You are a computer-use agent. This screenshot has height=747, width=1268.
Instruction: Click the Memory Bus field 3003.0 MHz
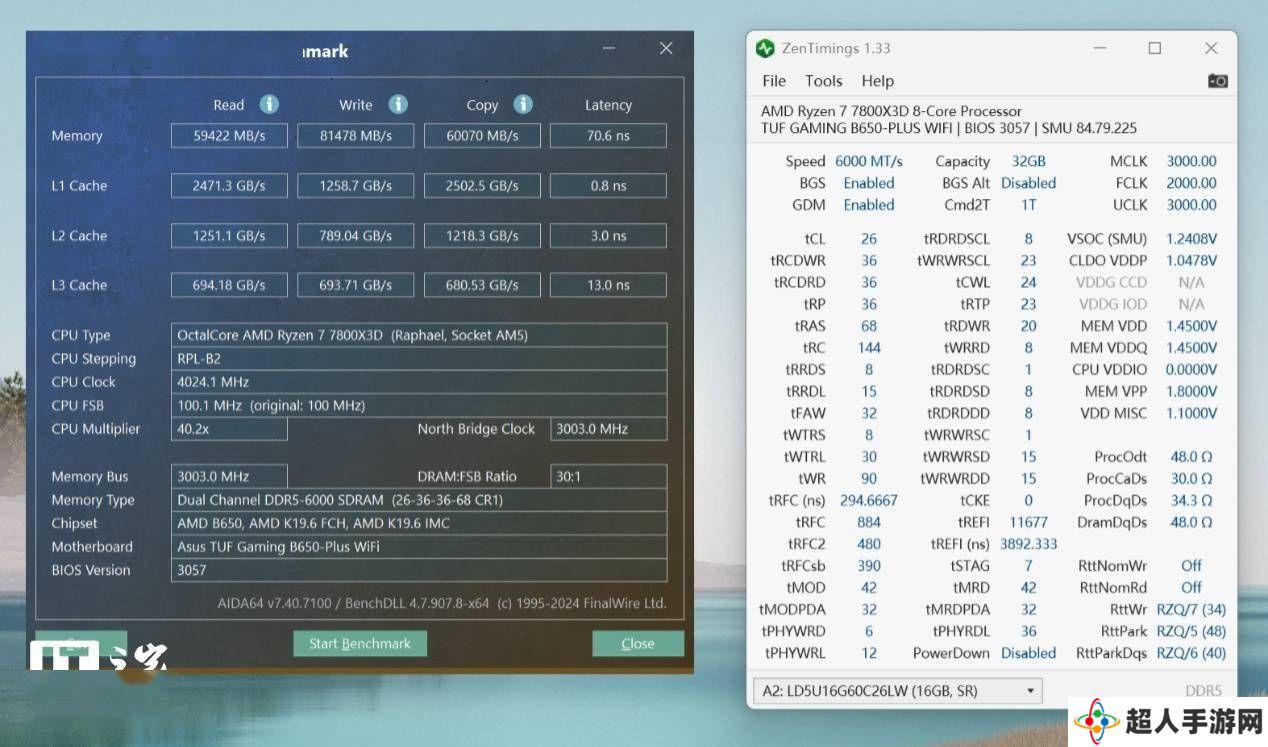pos(229,477)
